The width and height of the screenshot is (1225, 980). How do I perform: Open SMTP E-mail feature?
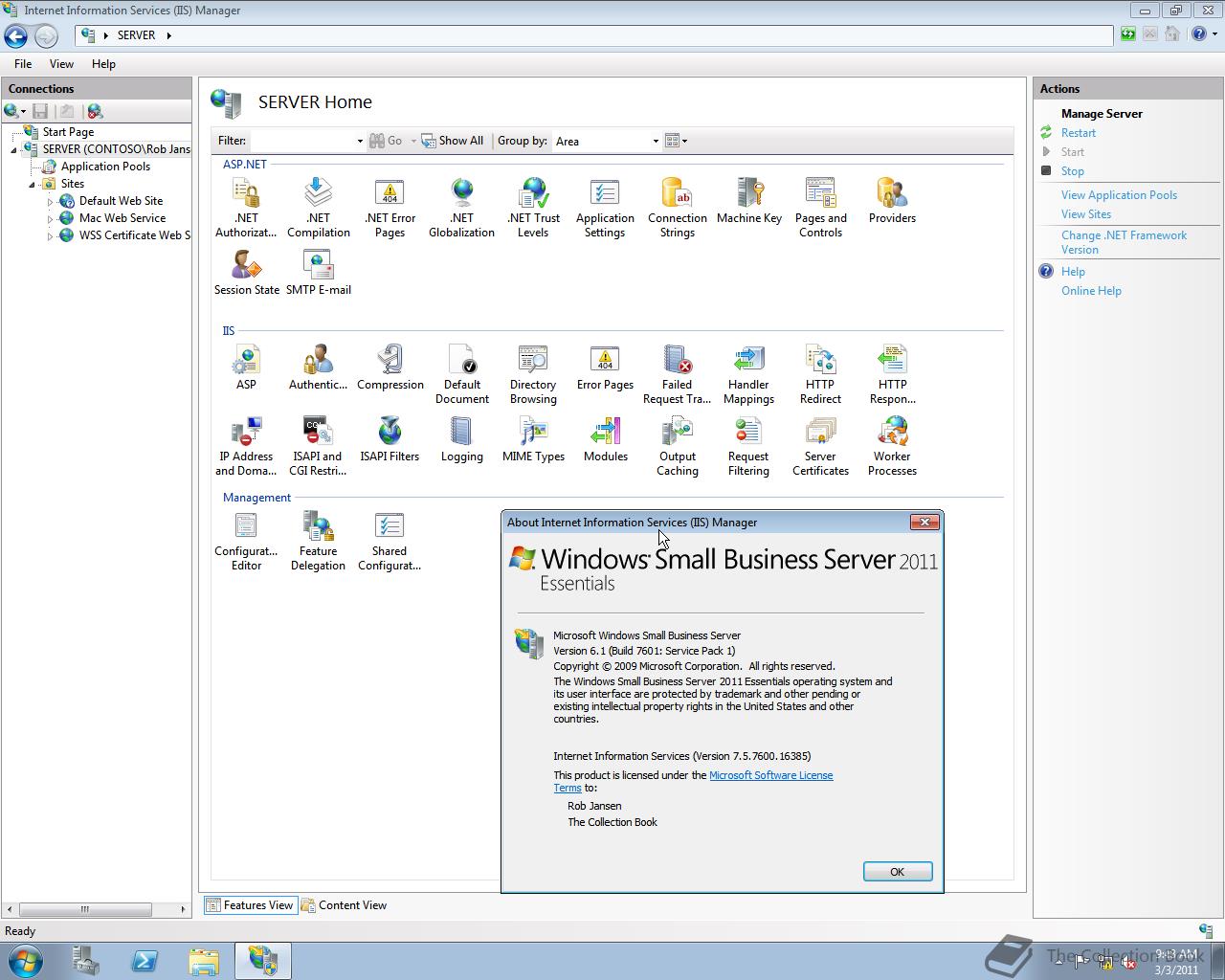click(318, 273)
